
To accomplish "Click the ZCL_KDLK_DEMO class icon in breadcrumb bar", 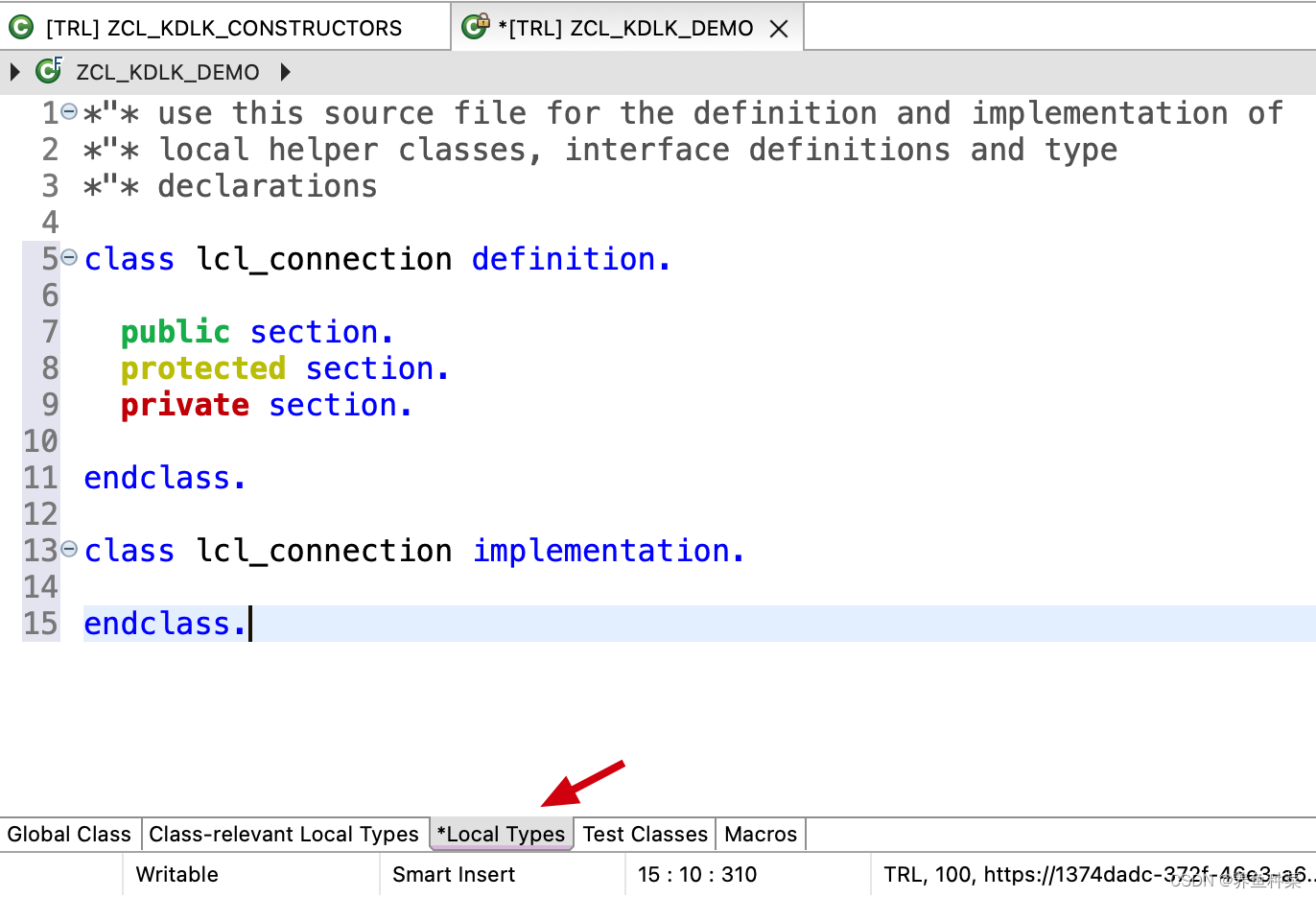I will [x=46, y=71].
